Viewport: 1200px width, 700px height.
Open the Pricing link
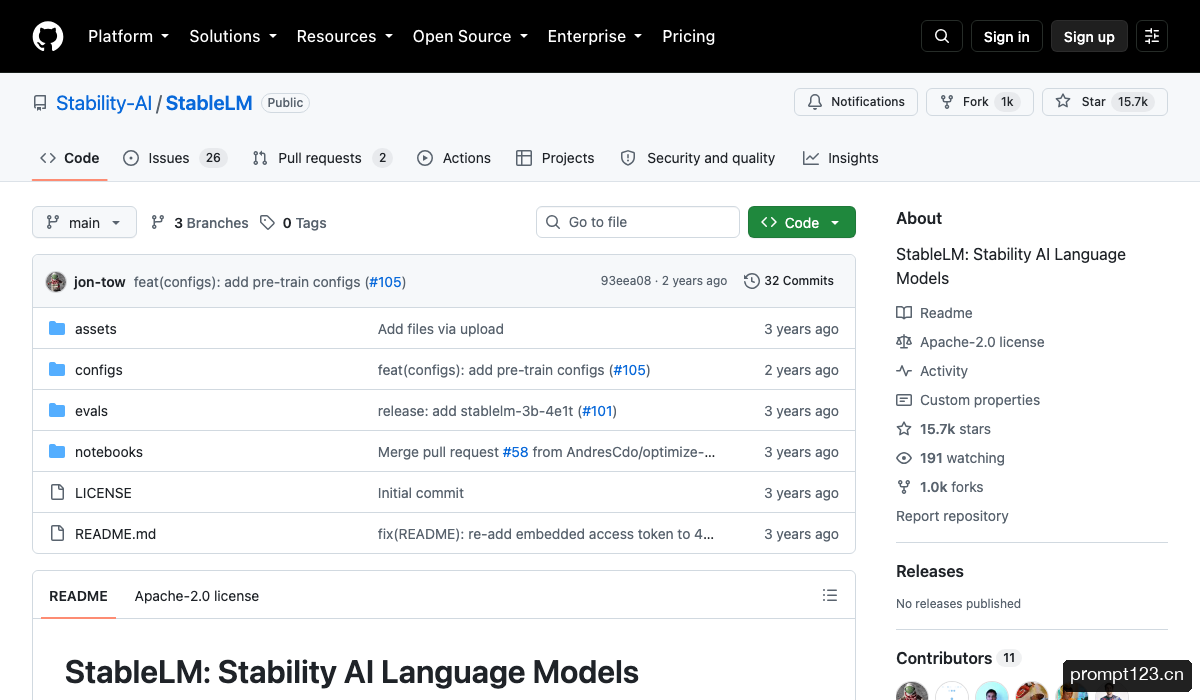[689, 36]
